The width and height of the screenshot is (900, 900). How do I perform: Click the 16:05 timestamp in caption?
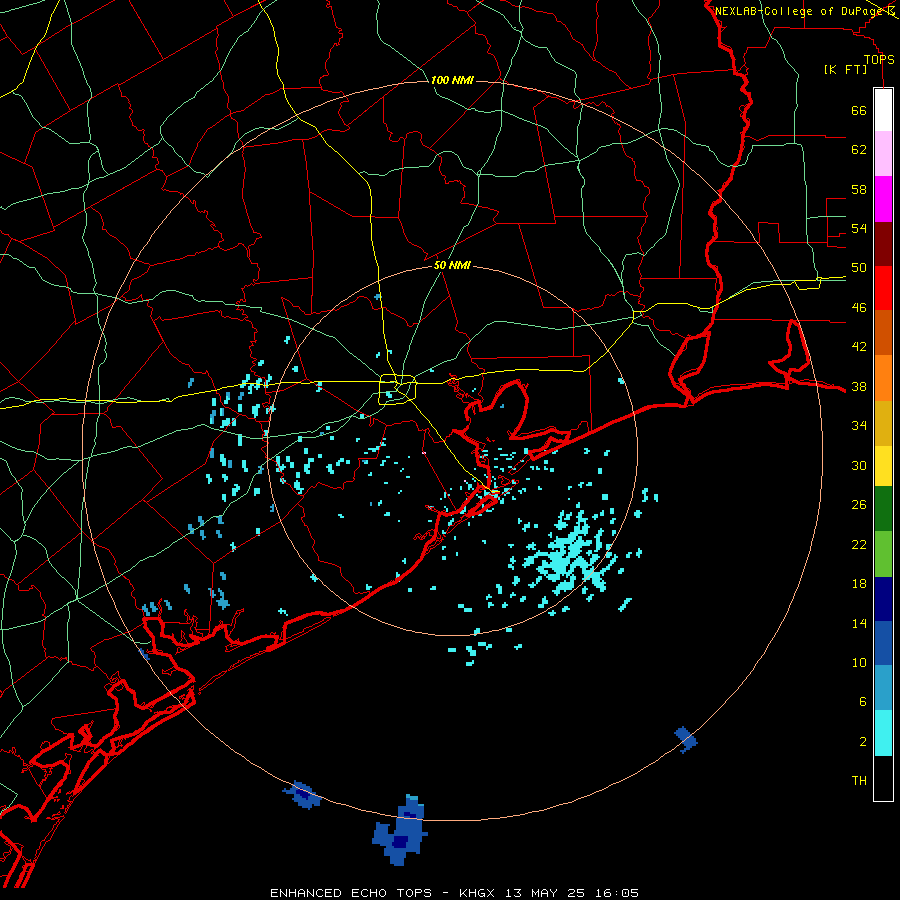(x=617, y=893)
